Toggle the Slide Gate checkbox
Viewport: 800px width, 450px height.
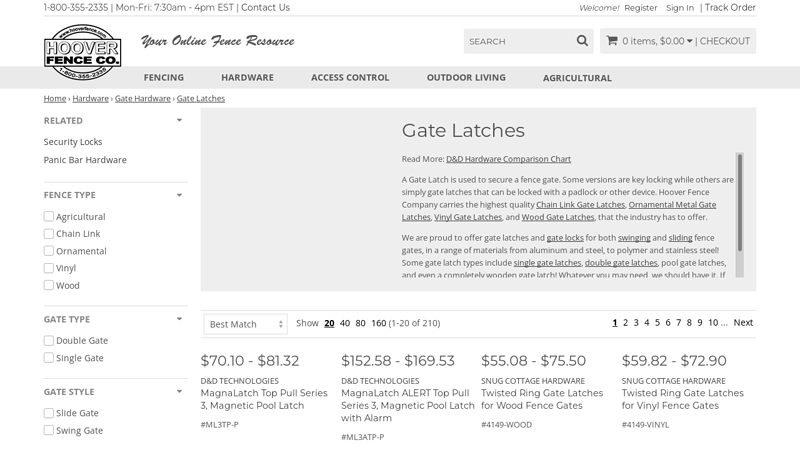pos(48,413)
